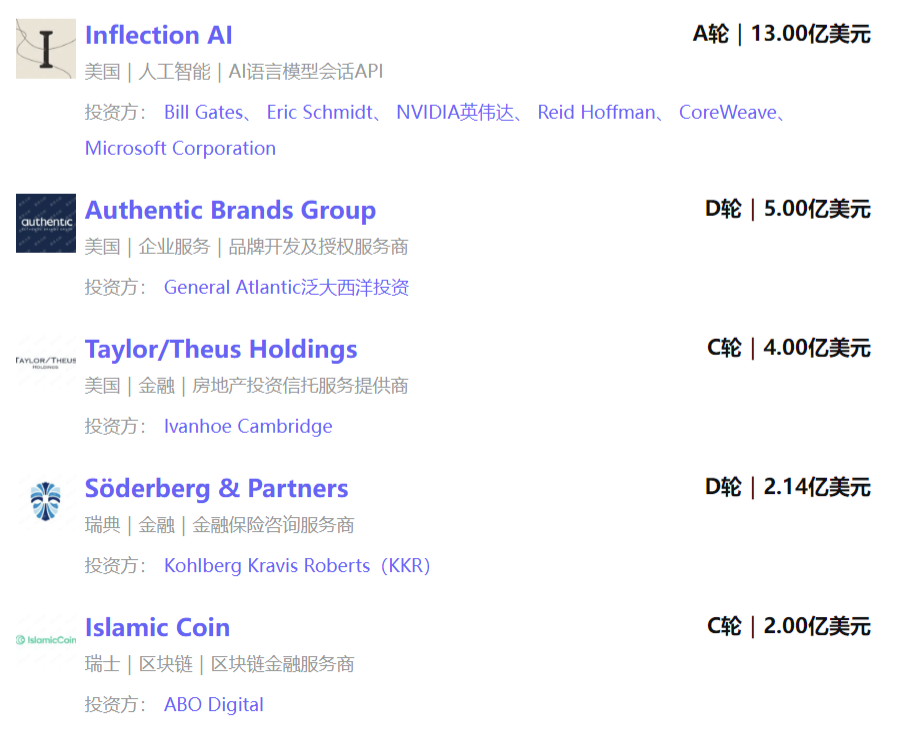Image resolution: width=898 pixels, height=732 pixels.
Task: Open the Ivanhoe Cambridge investor link
Action: 248,426
